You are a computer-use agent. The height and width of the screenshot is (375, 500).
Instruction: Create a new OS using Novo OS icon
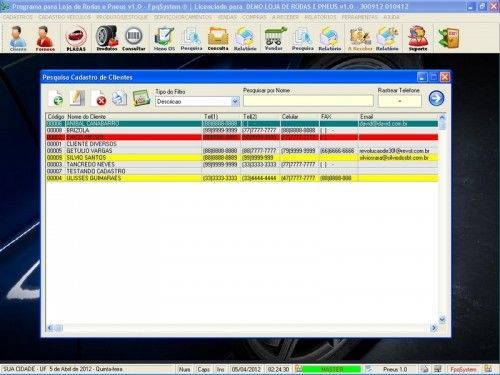point(164,38)
